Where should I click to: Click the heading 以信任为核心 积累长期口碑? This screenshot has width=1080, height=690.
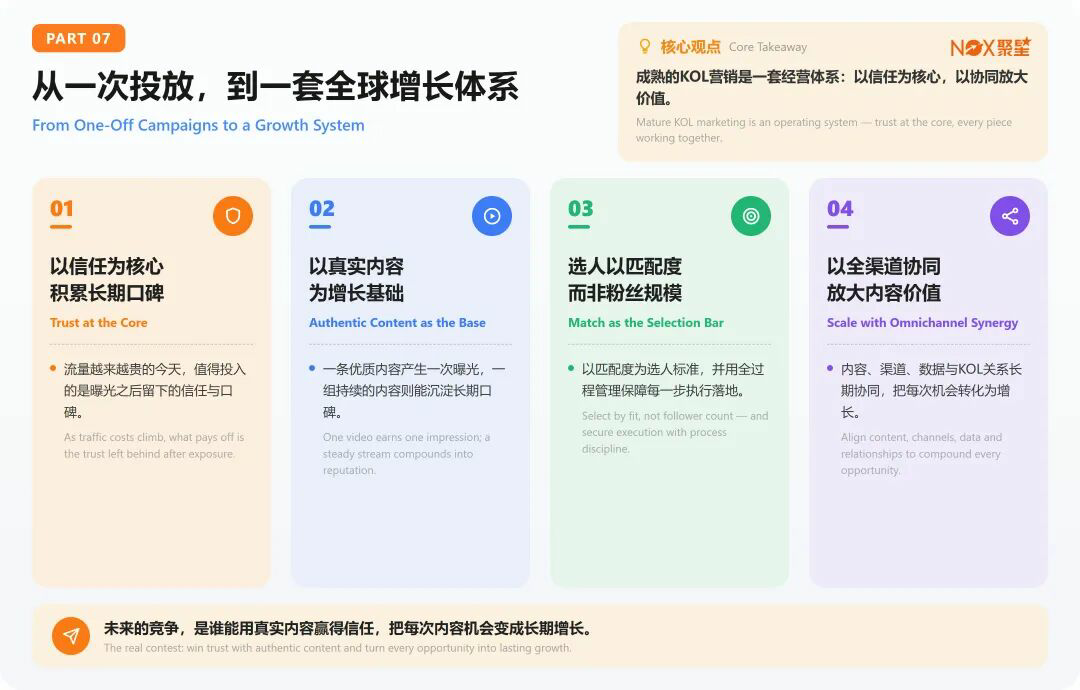[x=107, y=280]
